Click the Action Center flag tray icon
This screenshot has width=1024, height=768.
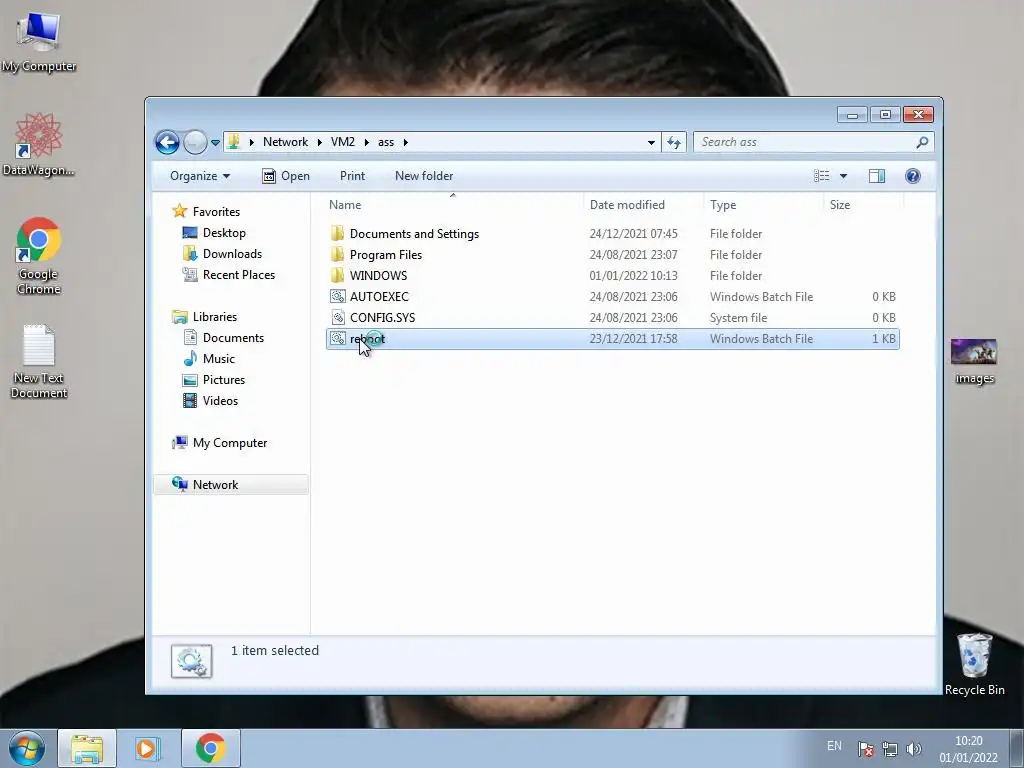point(866,749)
